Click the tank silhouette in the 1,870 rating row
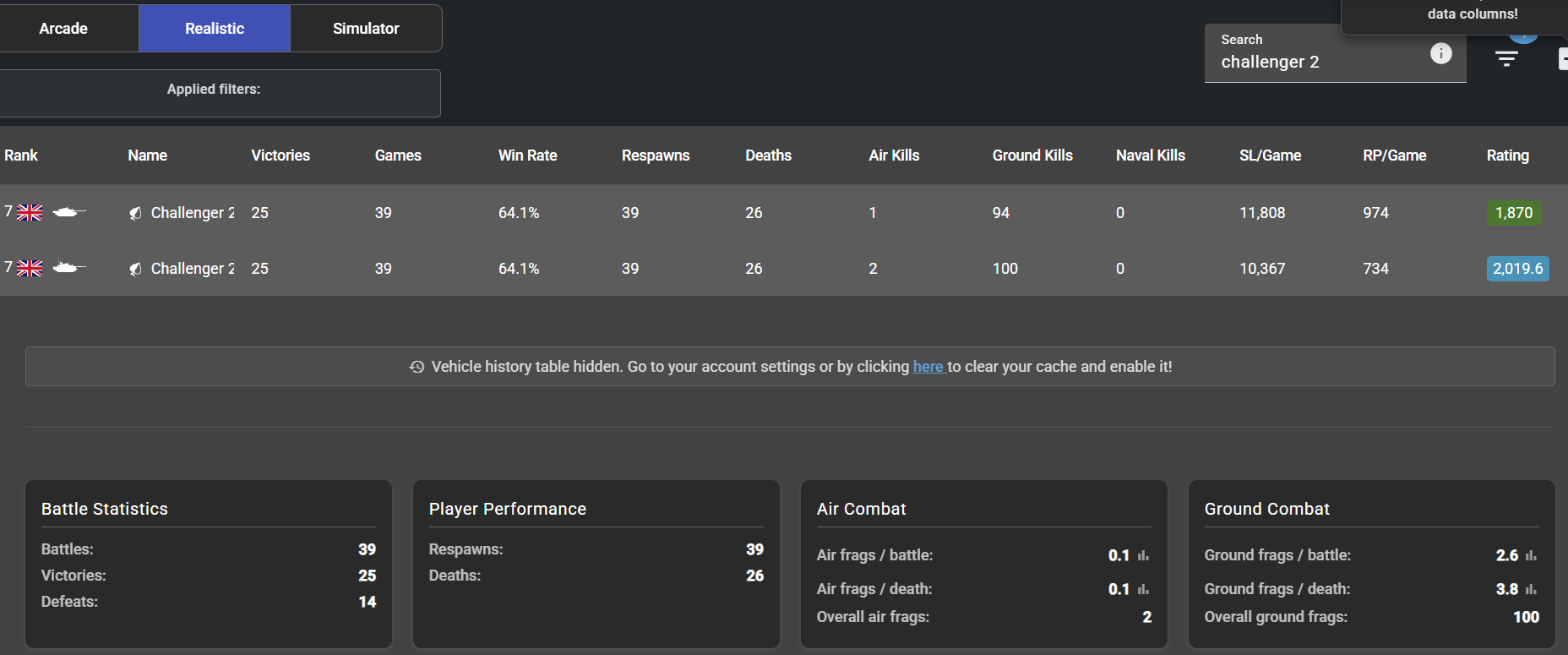 click(x=69, y=212)
